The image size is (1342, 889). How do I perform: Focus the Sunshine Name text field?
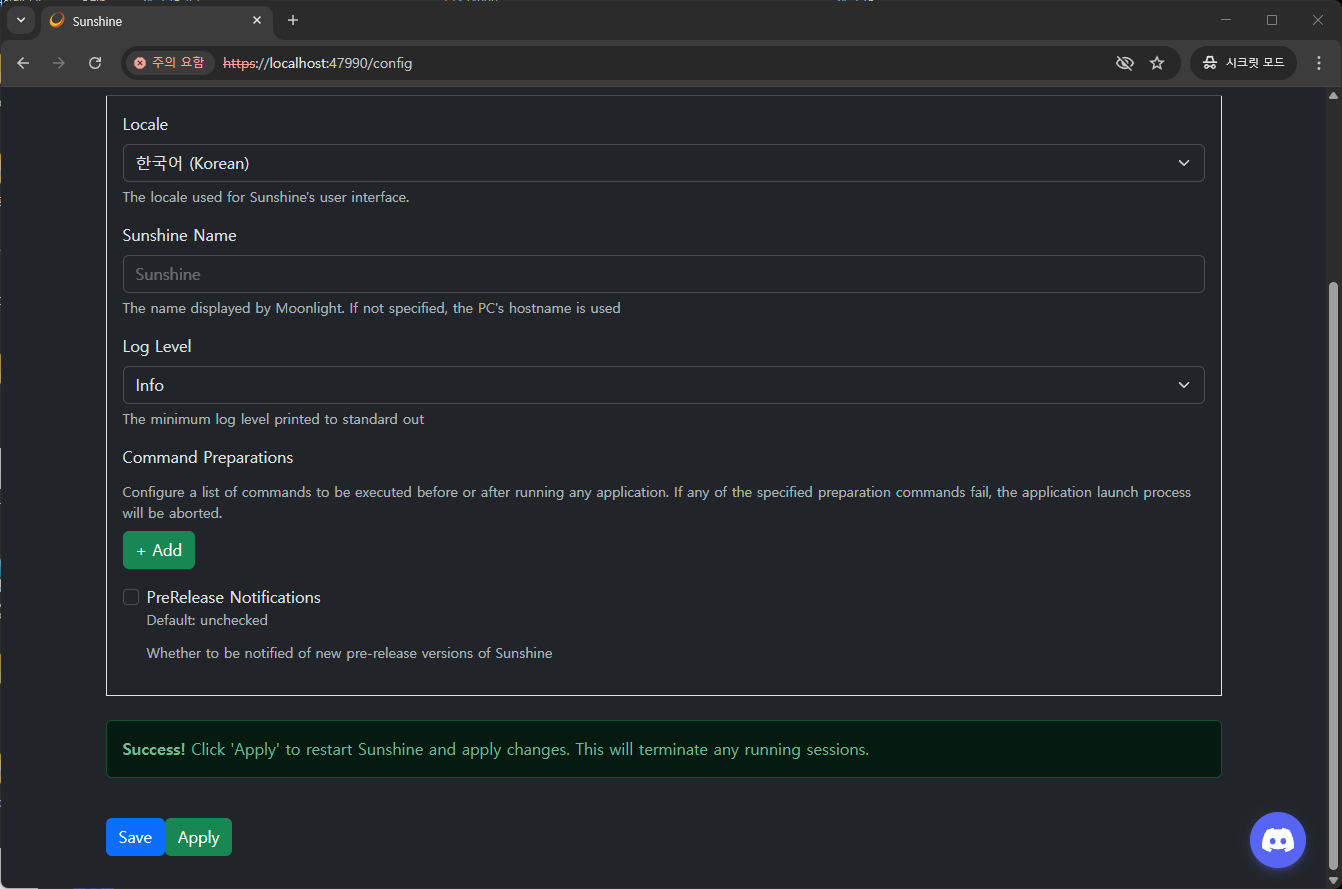(663, 274)
